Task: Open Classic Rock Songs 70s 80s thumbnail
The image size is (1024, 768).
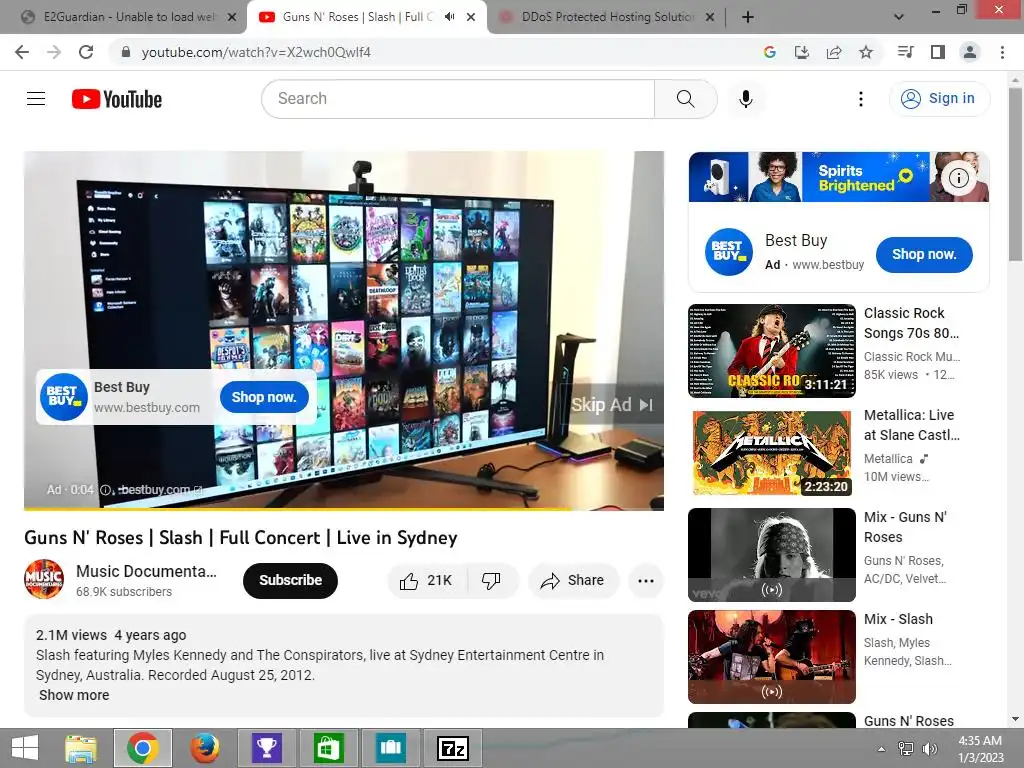Action: coord(771,351)
